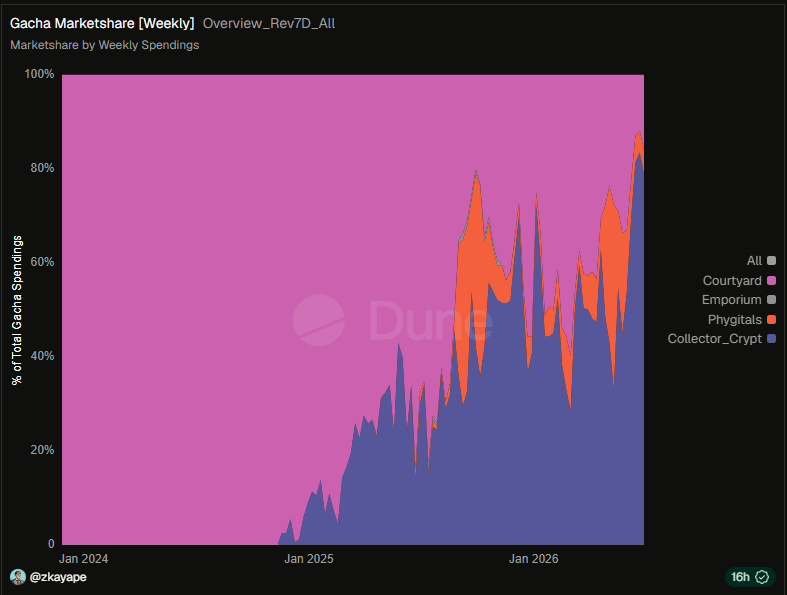The height and width of the screenshot is (595, 787).
Task: Click the % of Total Gacha Spendings axis title
Action: click(18, 310)
